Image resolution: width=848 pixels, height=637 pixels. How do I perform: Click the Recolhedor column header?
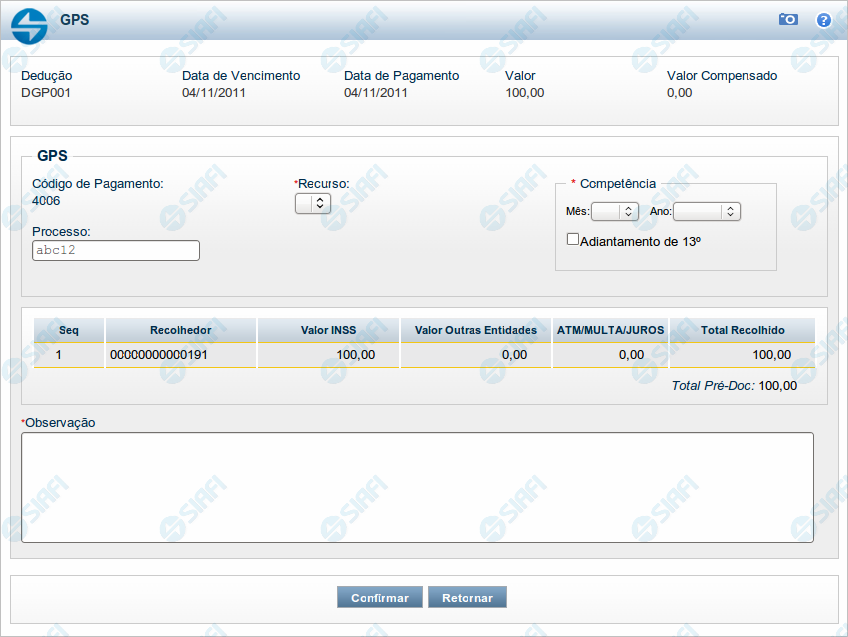coord(181,330)
